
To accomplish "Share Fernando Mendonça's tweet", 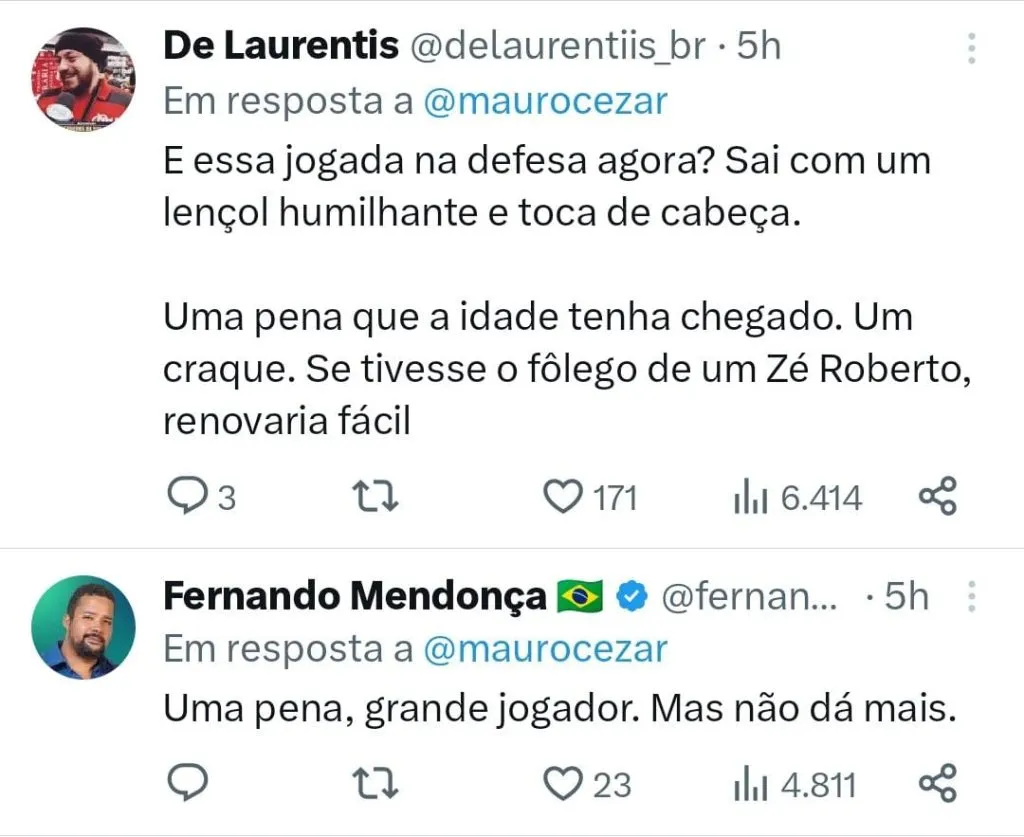I will click(x=937, y=783).
